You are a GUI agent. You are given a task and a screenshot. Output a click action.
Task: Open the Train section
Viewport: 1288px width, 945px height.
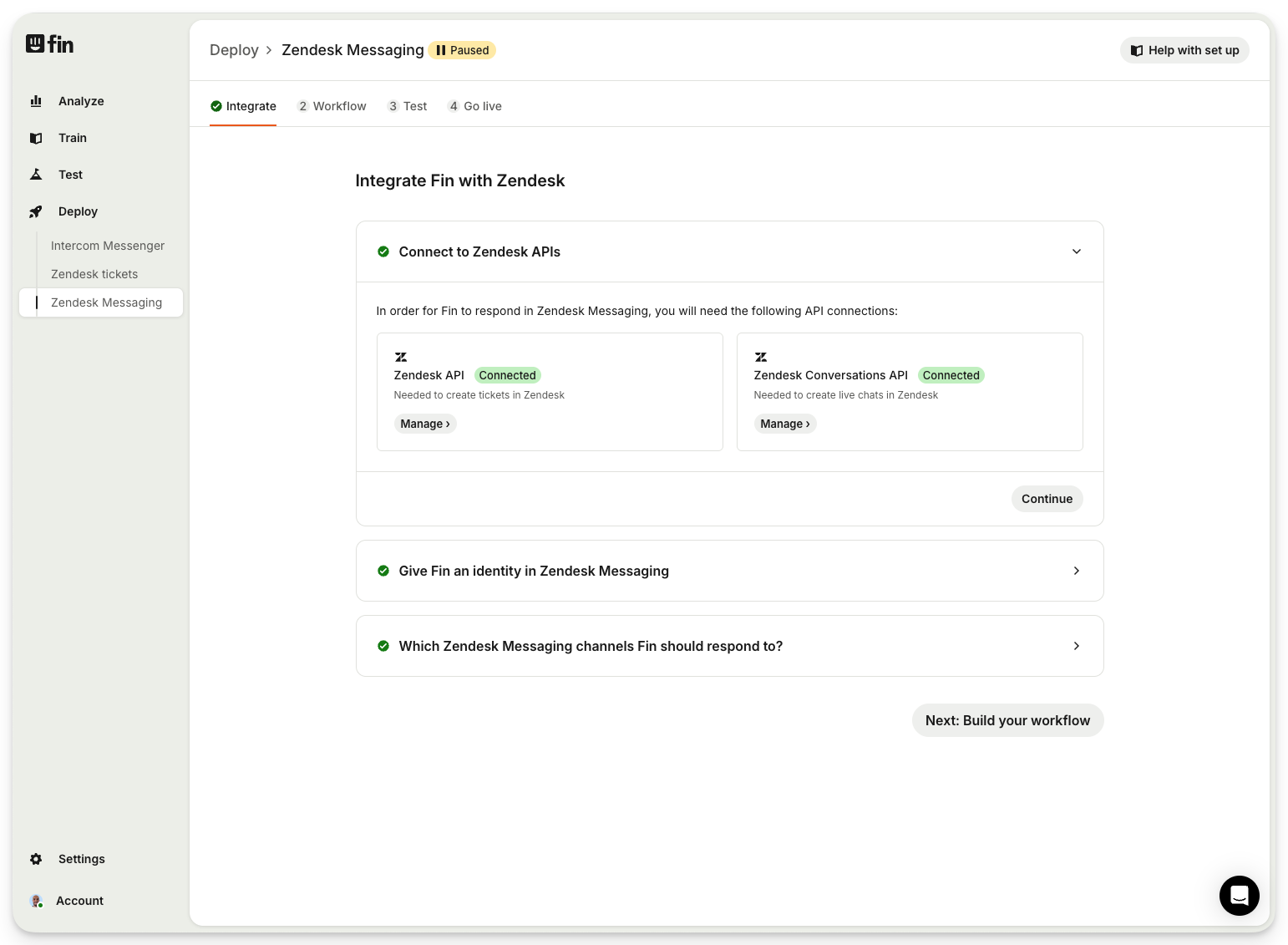(x=72, y=138)
